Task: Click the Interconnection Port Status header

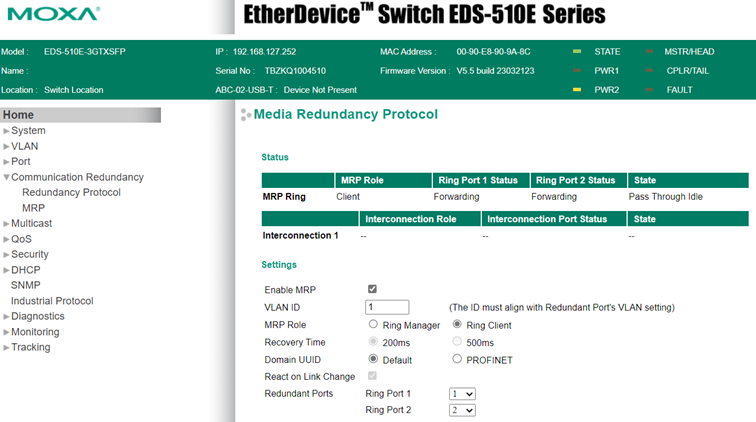Action: 554,219
